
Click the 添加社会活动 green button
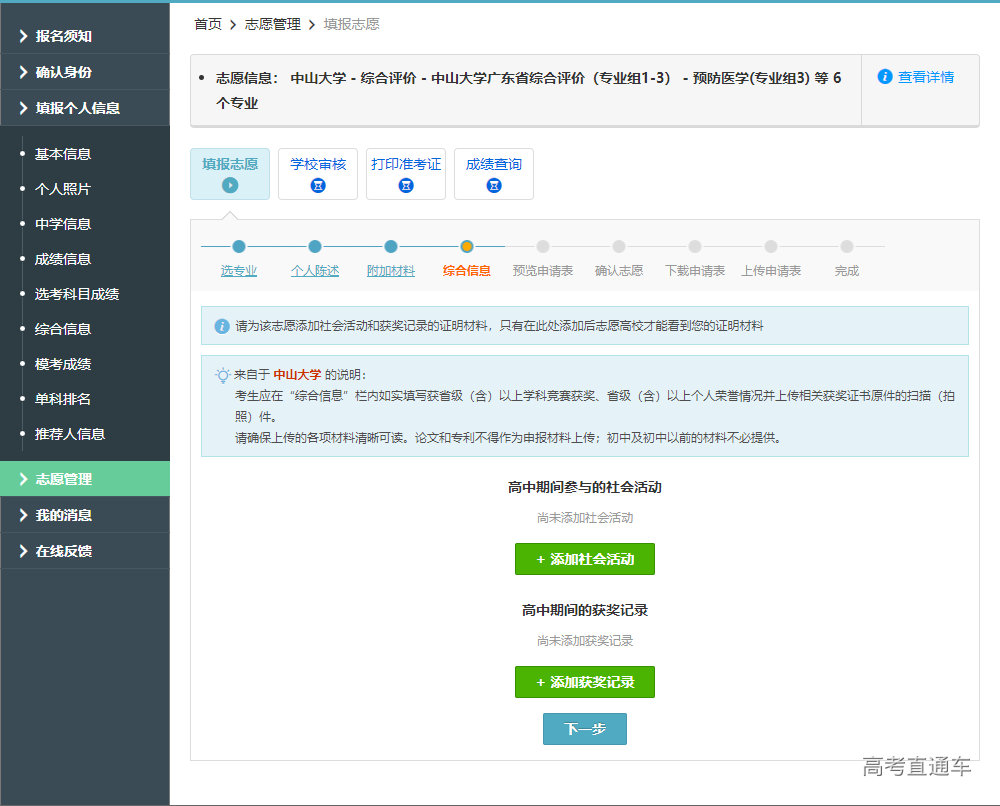[x=585, y=559]
